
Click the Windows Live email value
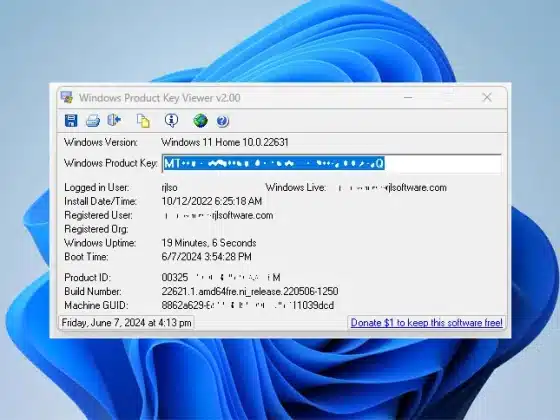coord(391,188)
